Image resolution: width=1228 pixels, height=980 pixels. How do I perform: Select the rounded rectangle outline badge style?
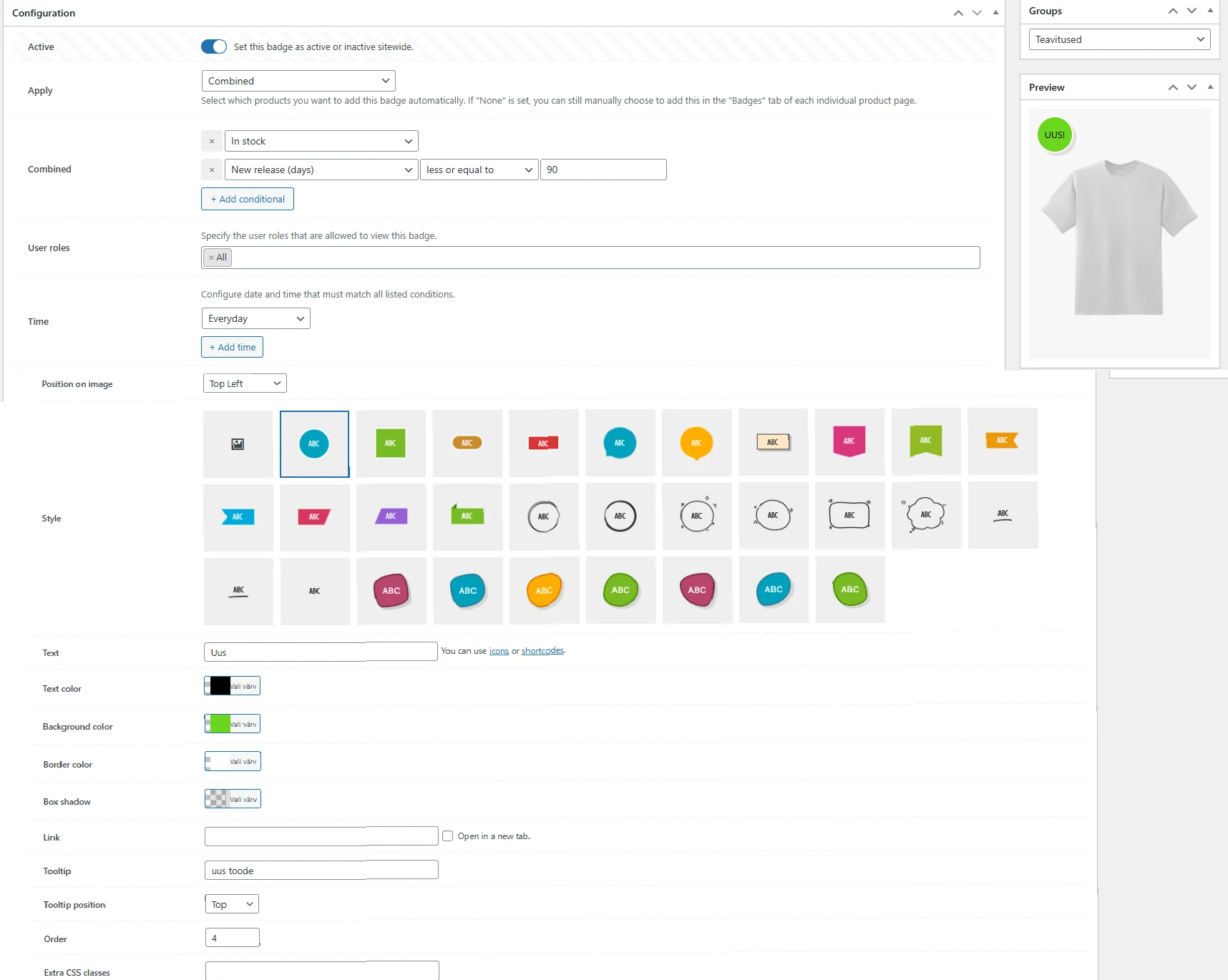click(x=849, y=515)
